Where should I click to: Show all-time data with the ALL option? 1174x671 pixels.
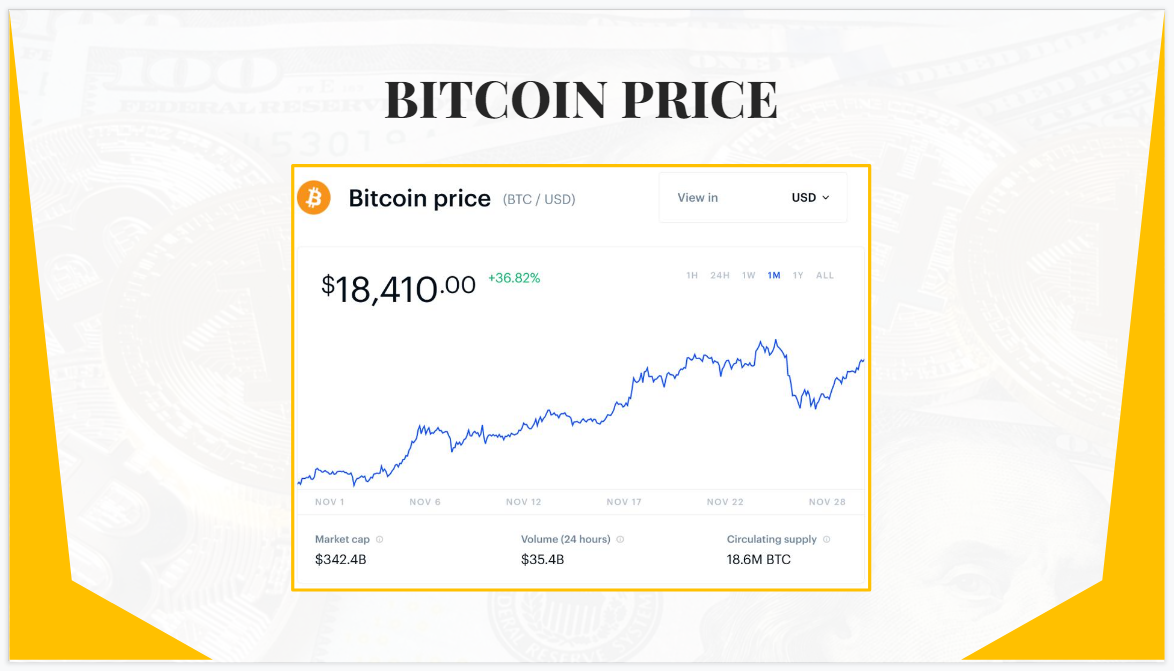click(825, 275)
